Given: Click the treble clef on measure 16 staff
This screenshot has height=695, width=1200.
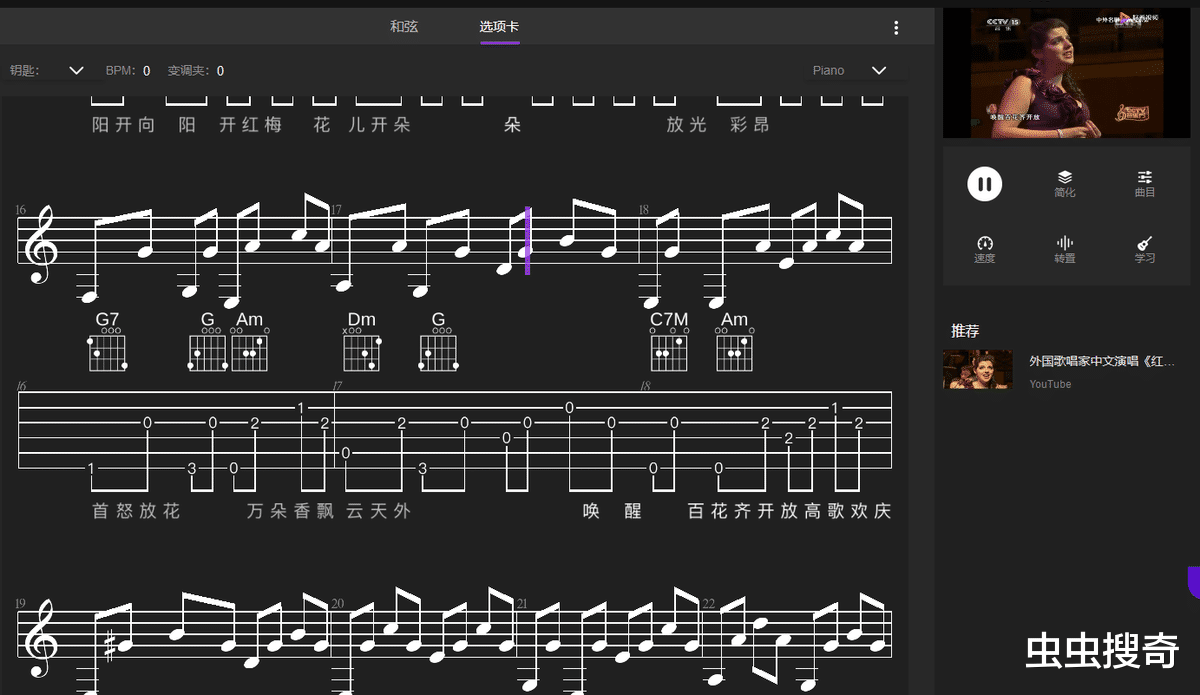Looking at the screenshot, I should click(43, 245).
